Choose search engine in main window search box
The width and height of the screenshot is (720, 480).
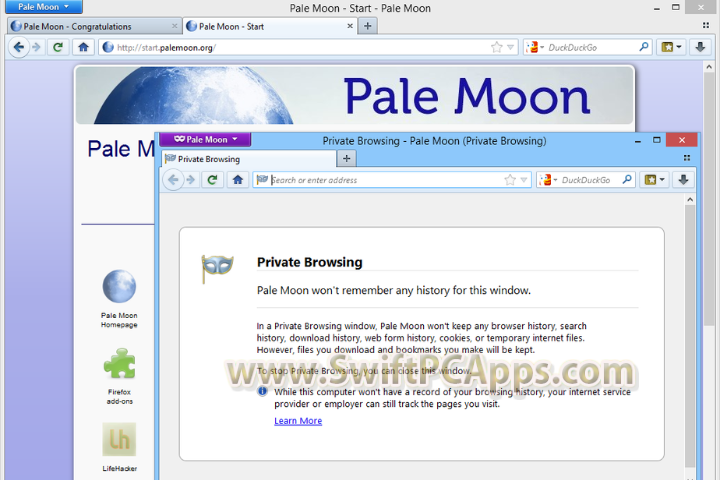tap(535, 47)
